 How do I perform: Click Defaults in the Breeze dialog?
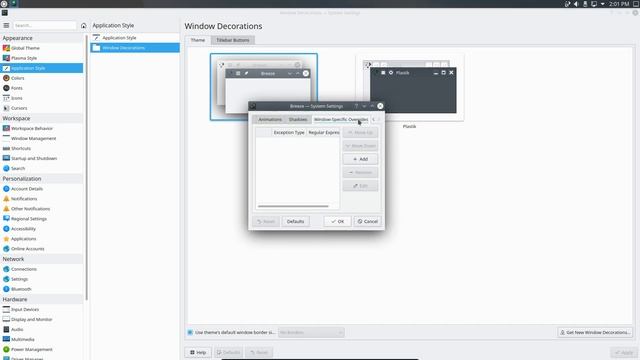coord(295,221)
